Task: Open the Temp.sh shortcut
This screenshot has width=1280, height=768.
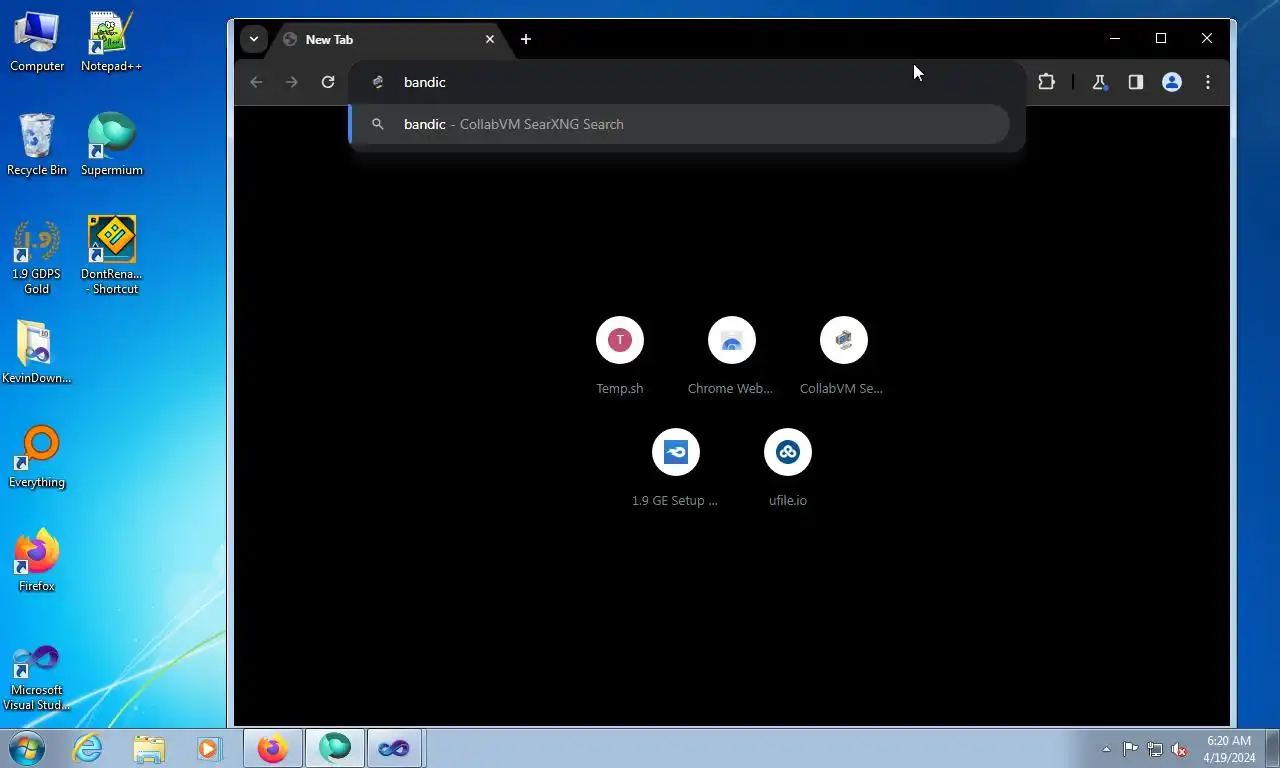Action: point(620,356)
